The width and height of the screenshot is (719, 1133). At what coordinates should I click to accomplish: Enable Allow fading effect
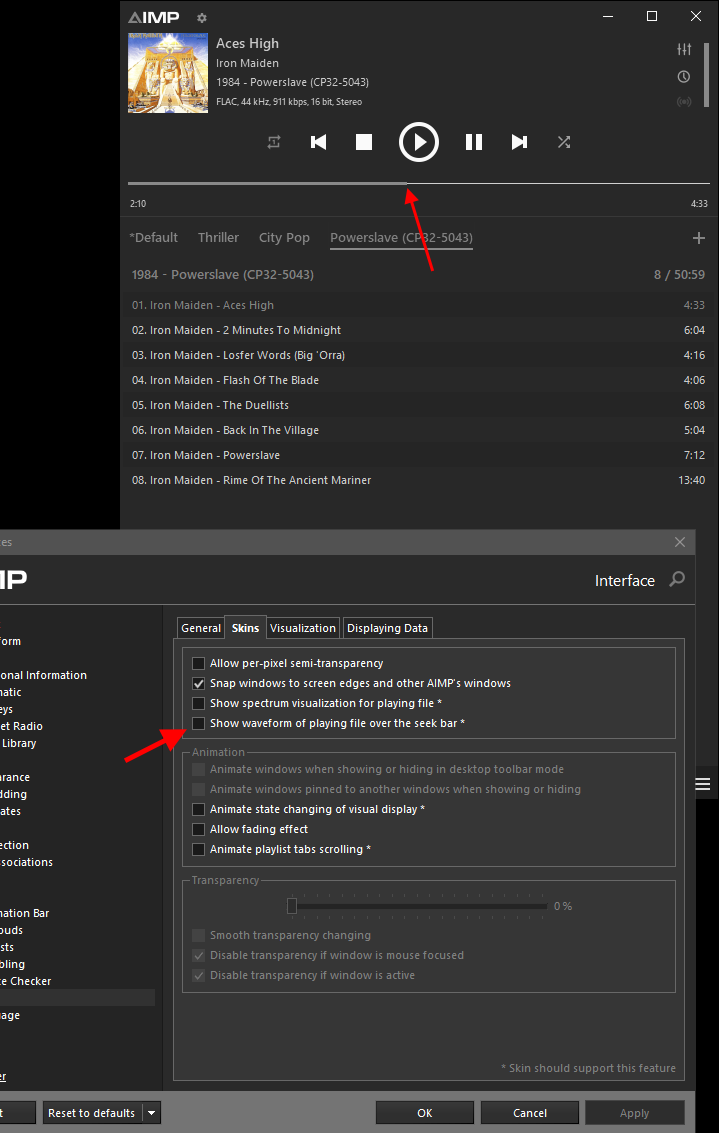tap(198, 830)
